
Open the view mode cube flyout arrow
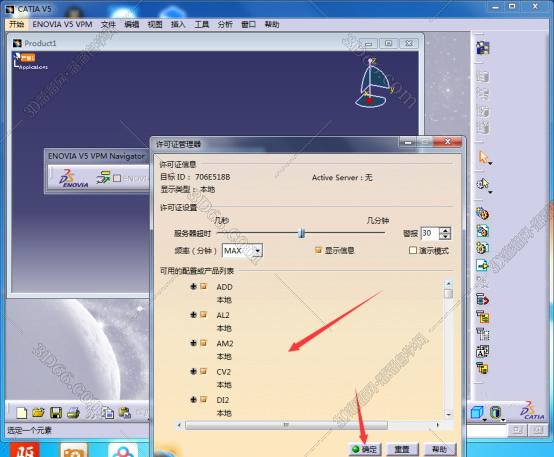point(485,420)
